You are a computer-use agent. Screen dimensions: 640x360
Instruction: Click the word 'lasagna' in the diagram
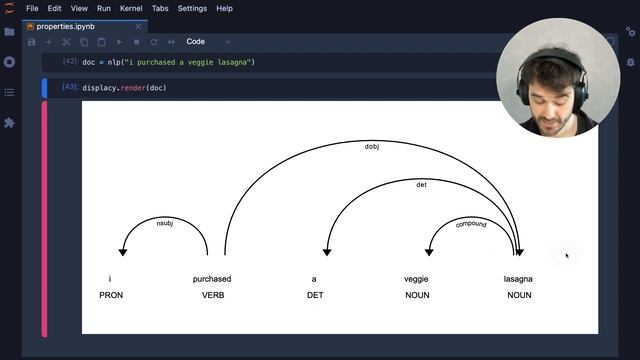click(518, 279)
